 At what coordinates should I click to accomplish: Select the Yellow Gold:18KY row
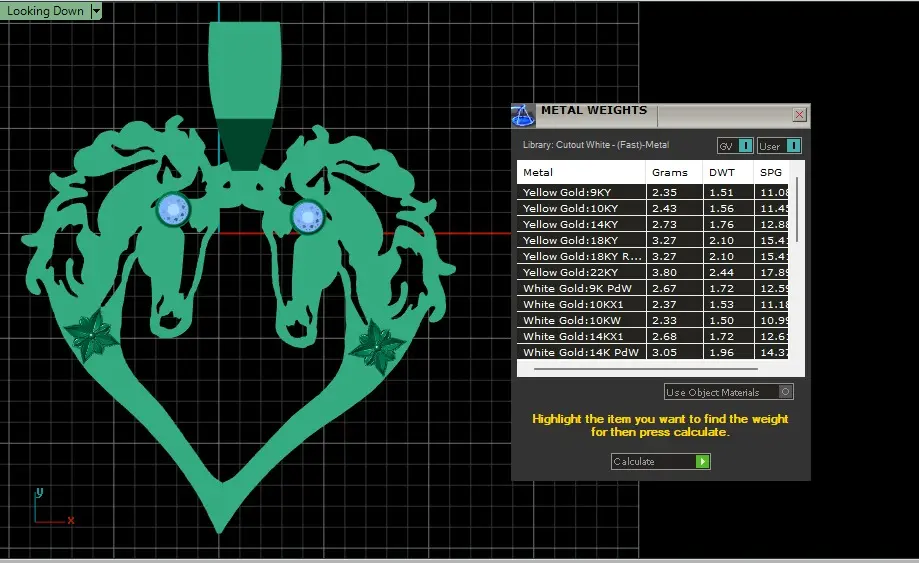click(652, 240)
